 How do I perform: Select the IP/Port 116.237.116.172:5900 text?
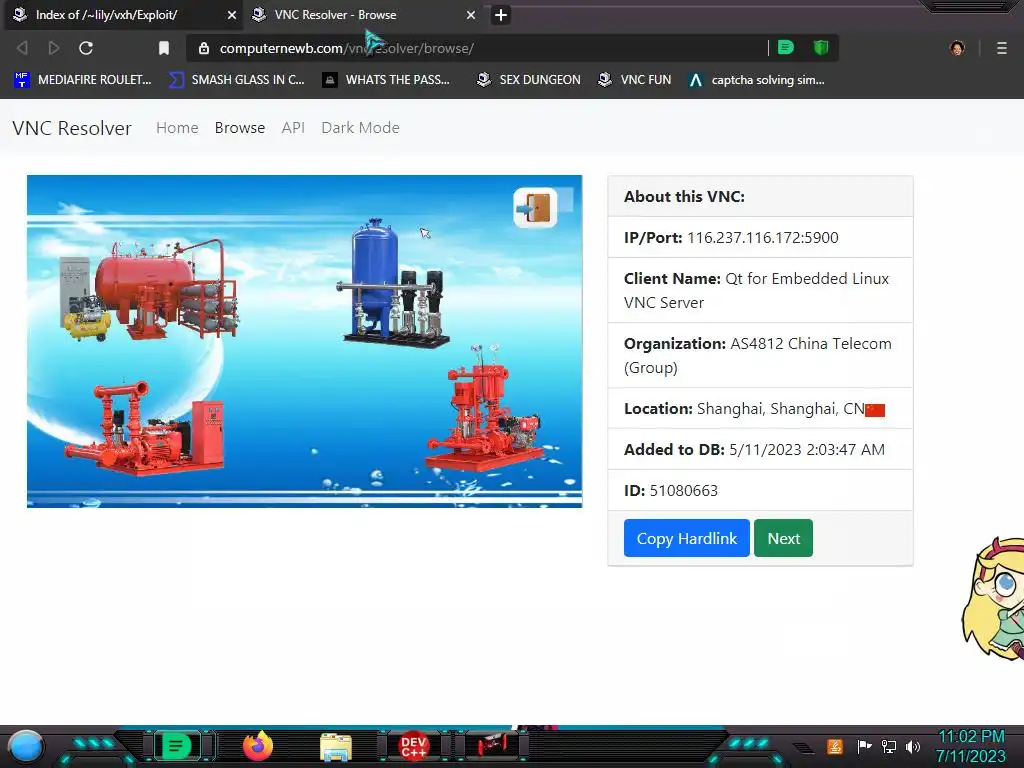[731, 238]
